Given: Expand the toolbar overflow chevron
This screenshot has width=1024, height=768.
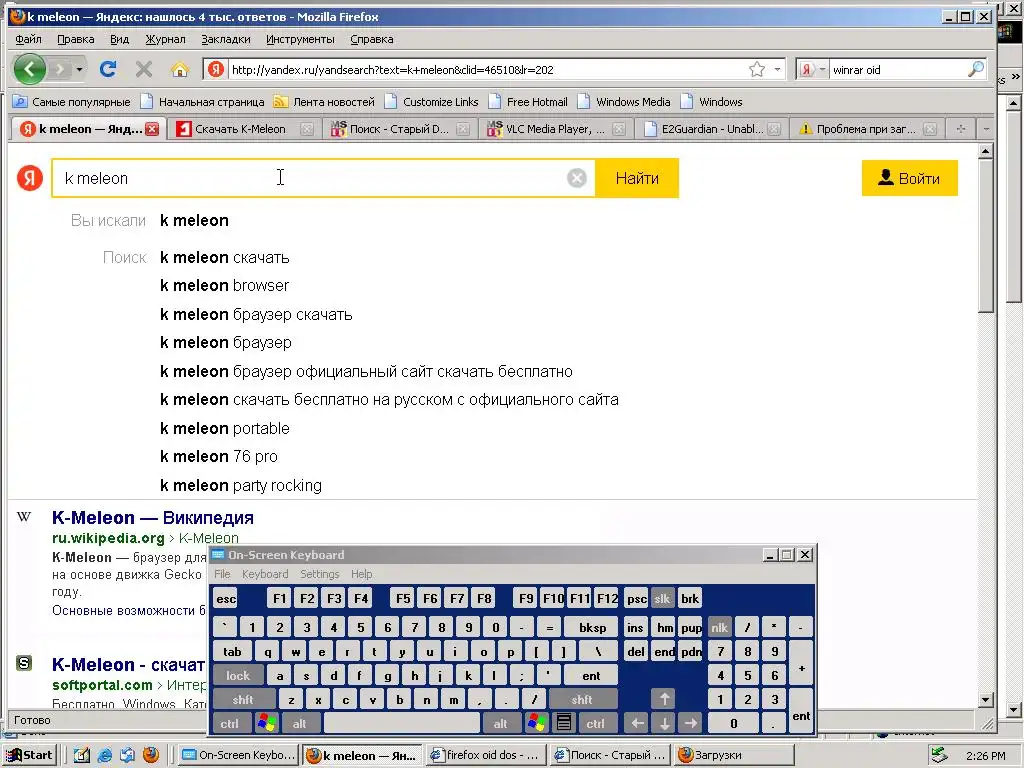Looking at the screenshot, I should coord(1016,77).
